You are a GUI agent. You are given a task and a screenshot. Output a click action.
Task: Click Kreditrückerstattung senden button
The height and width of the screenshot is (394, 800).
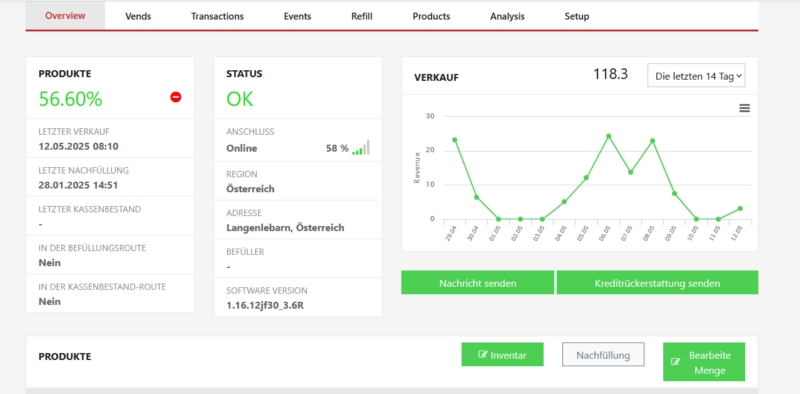coord(657,283)
